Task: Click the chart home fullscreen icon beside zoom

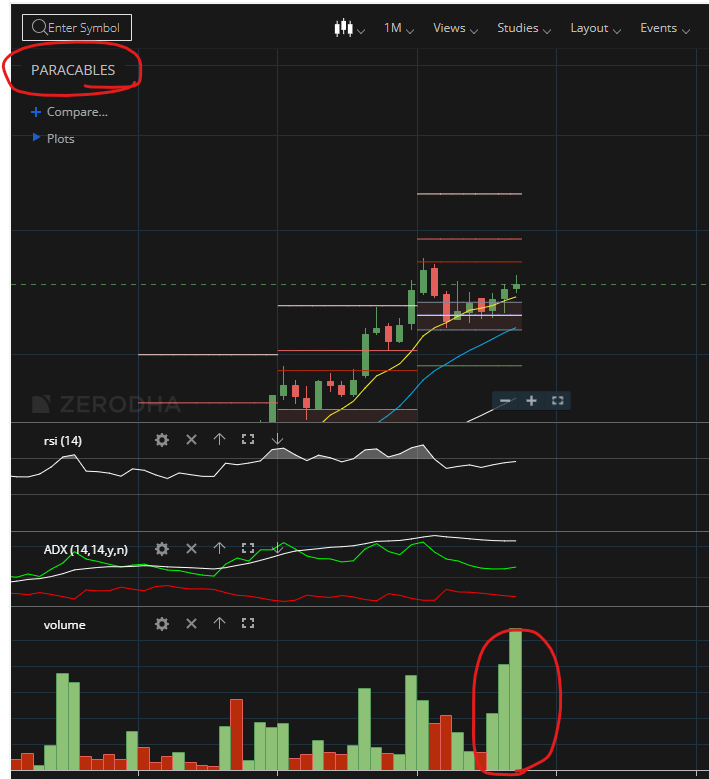Action: click(557, 400)
